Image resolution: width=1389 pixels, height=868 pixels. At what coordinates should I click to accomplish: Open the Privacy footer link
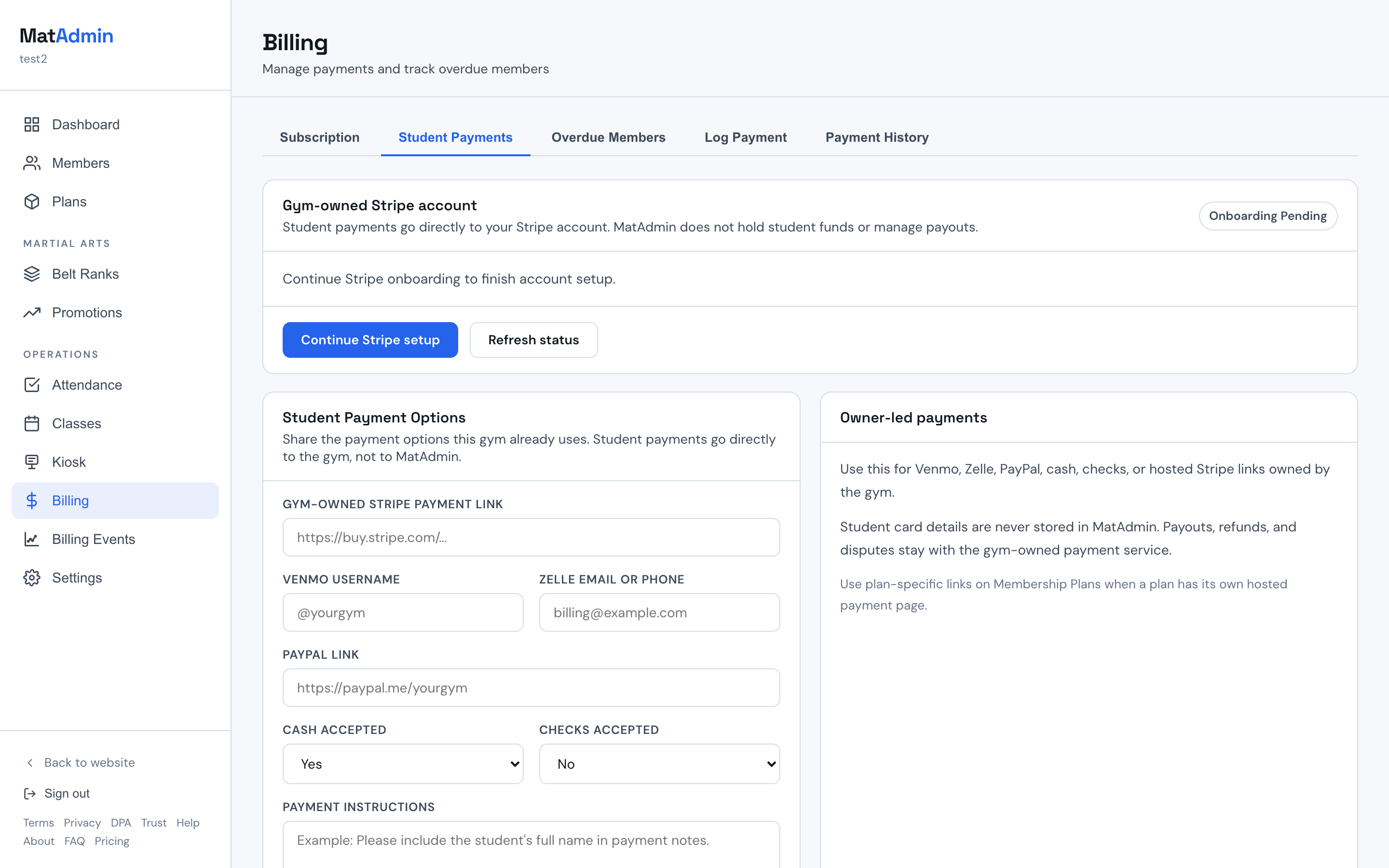[x=82, y=823]
